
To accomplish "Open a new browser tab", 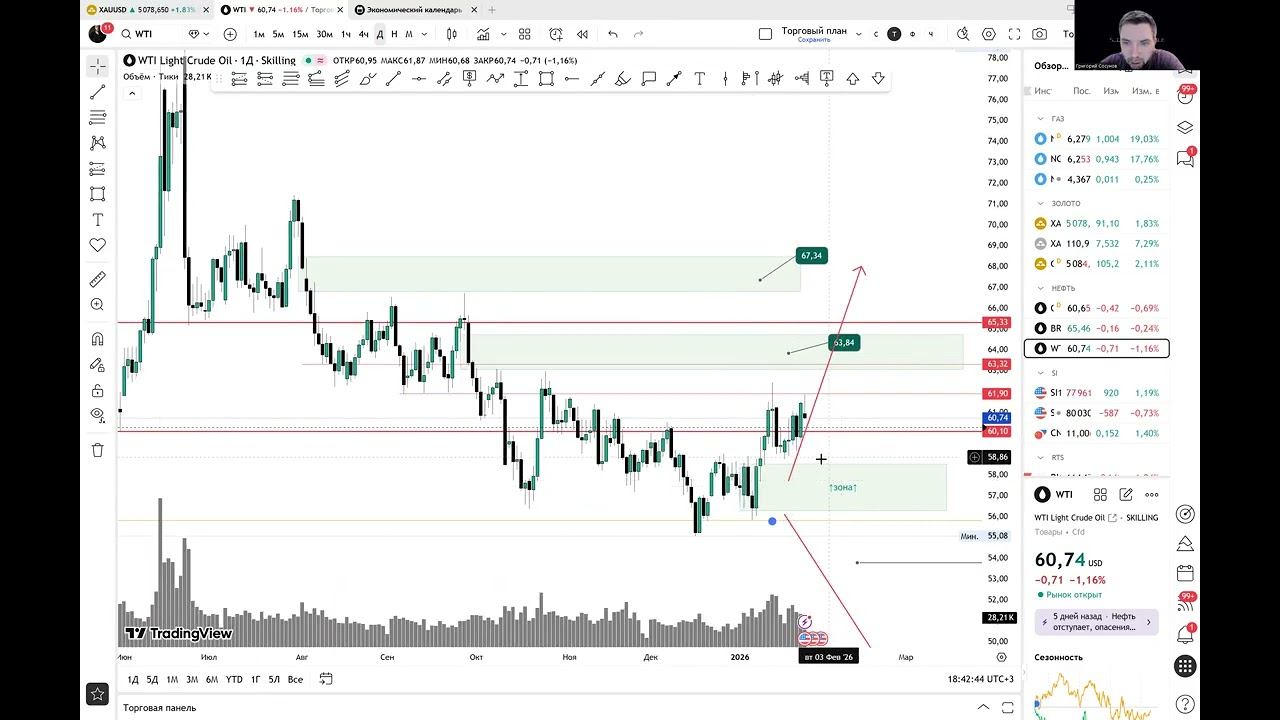I will pyautogui.click(x=491, y=10).
